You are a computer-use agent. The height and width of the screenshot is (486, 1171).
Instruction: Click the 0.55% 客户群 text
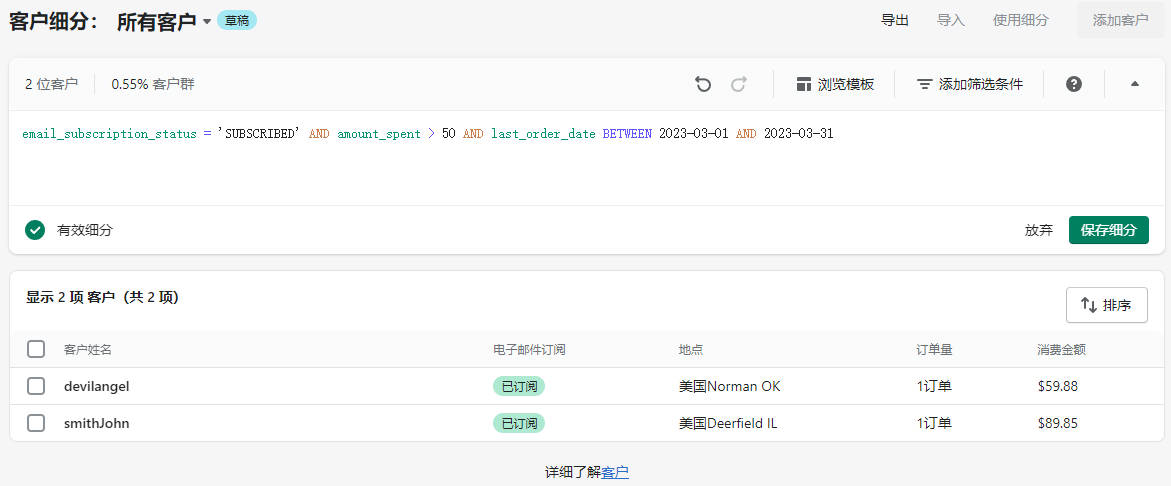(x=153, y=84)
